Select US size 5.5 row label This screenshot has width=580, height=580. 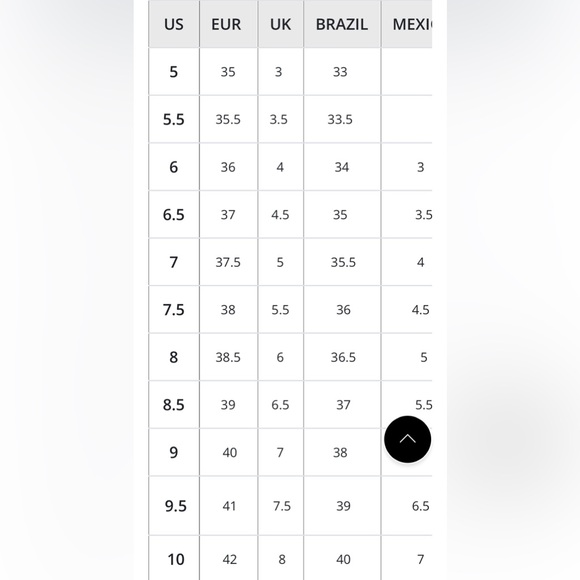point(174,119)
